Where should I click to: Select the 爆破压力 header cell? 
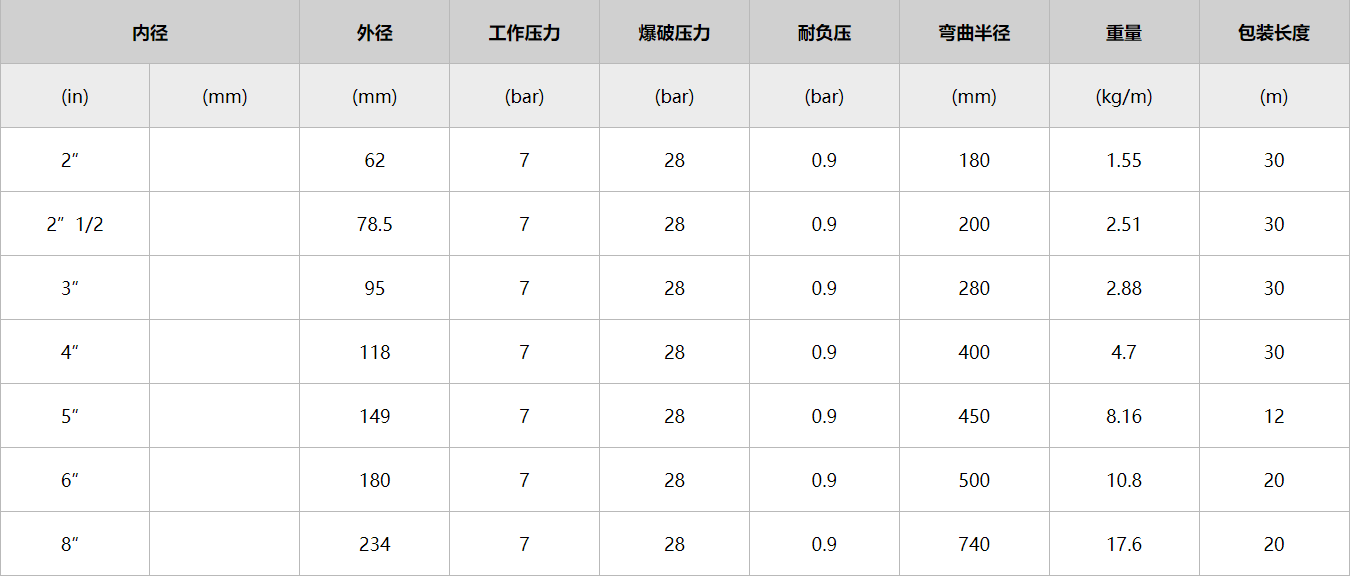[x=674, y=33]
